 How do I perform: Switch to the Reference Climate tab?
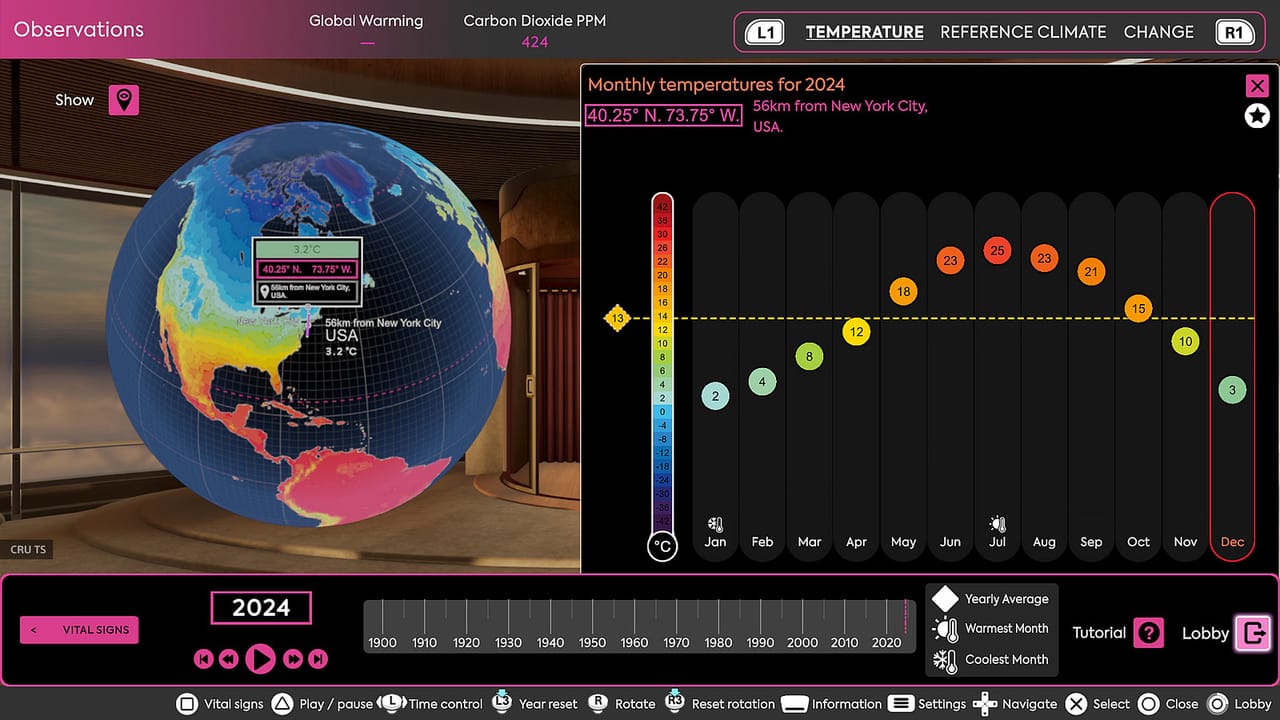[x=1022, y=32]
